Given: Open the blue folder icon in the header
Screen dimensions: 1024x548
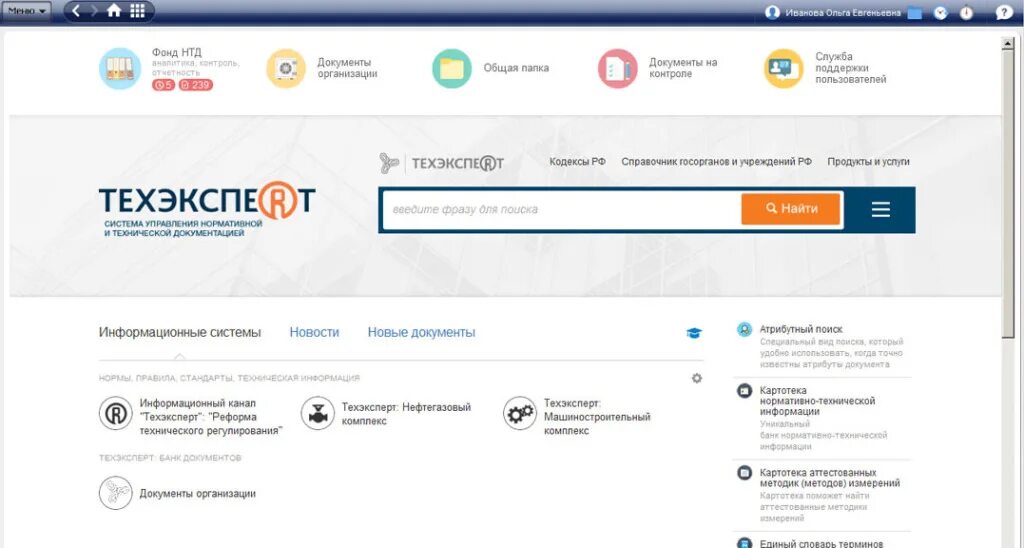Looking at the screenshot, I should click(914, 13).
